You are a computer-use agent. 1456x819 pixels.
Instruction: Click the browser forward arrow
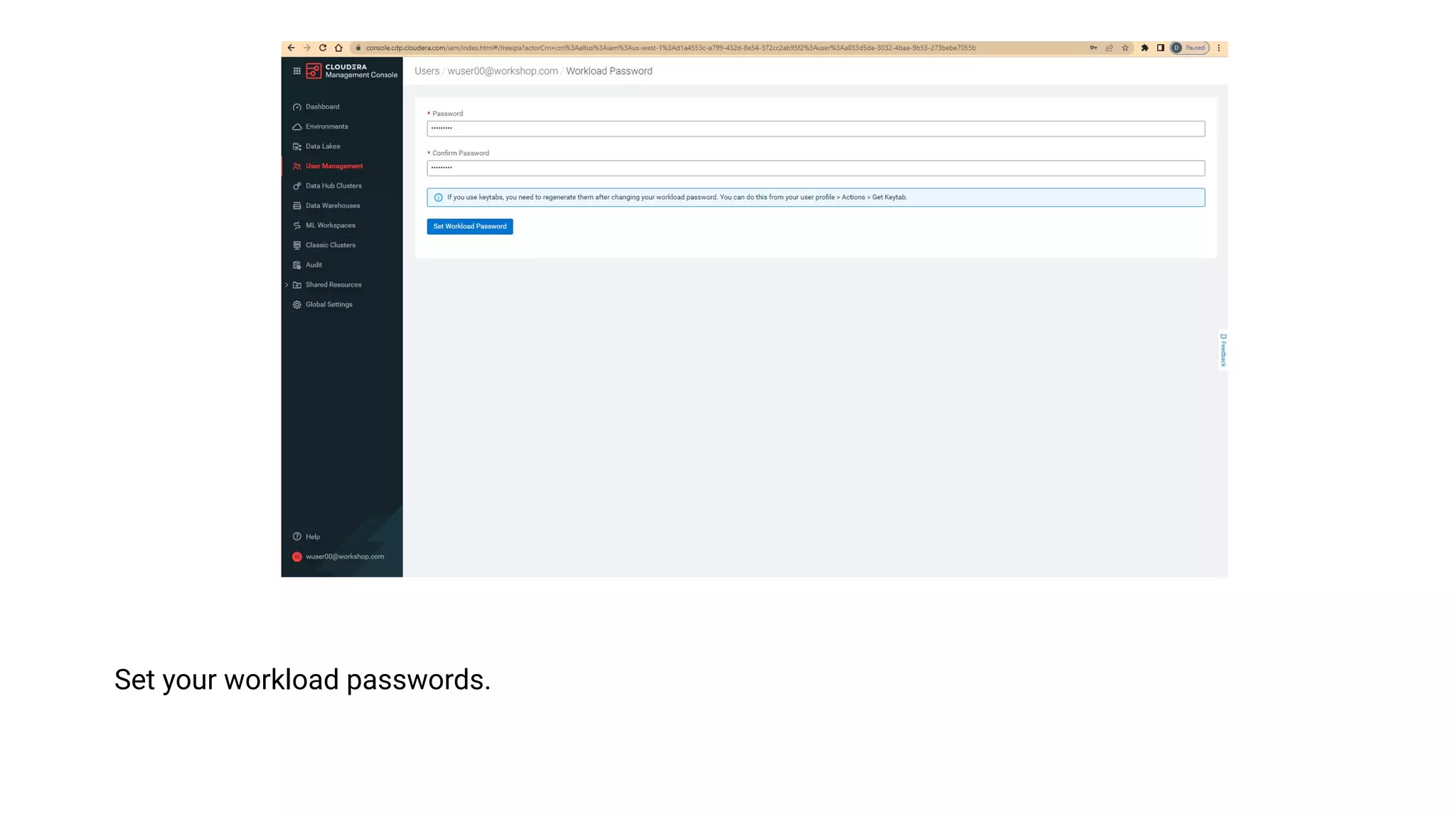(x=307, y=48)
